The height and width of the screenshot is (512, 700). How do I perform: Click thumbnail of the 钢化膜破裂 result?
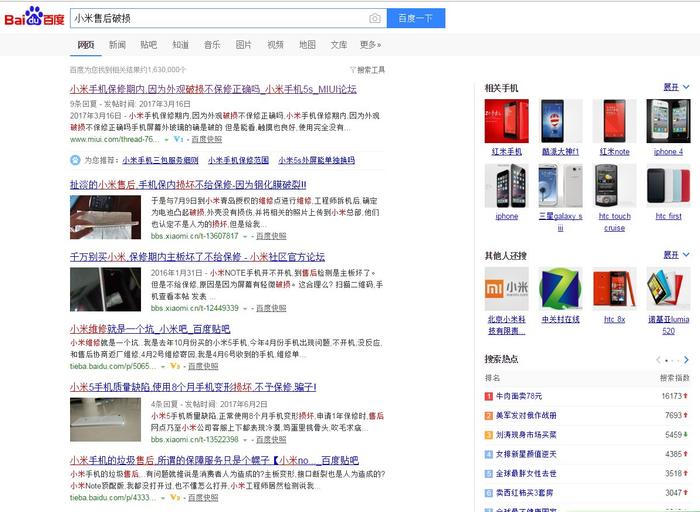coord(105,217)
